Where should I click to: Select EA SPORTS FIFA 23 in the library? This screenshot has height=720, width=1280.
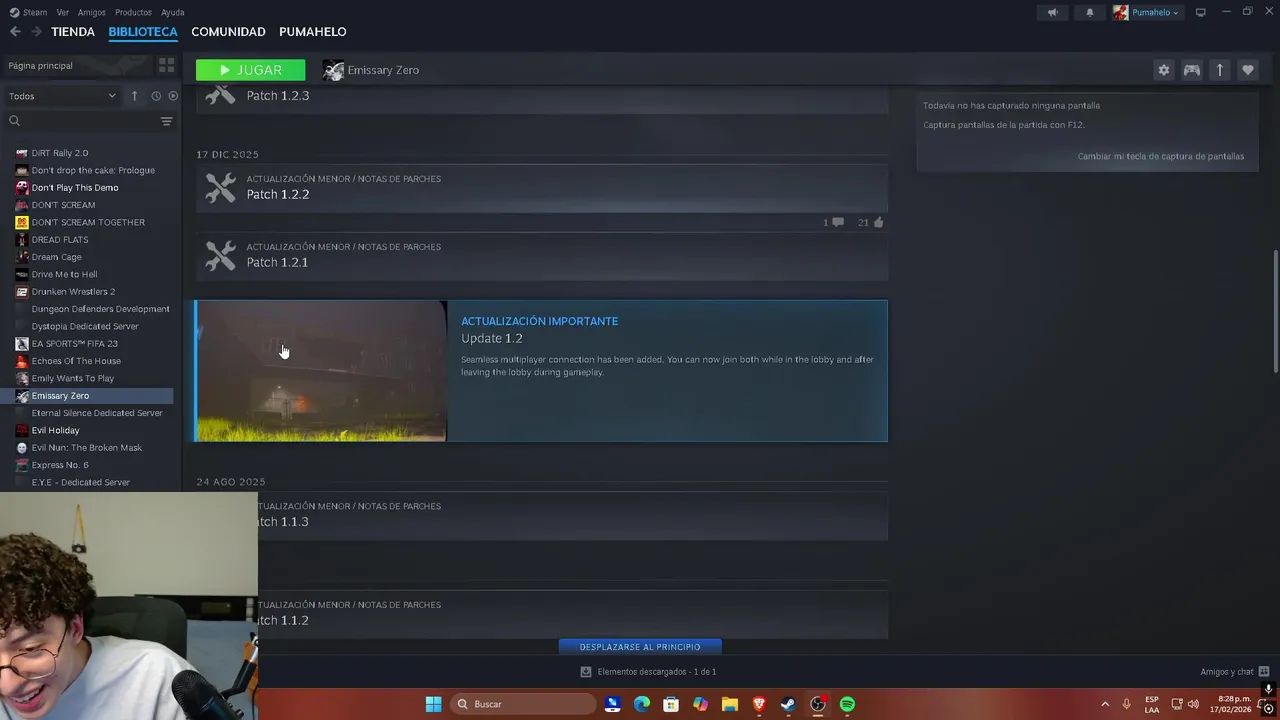74,344
